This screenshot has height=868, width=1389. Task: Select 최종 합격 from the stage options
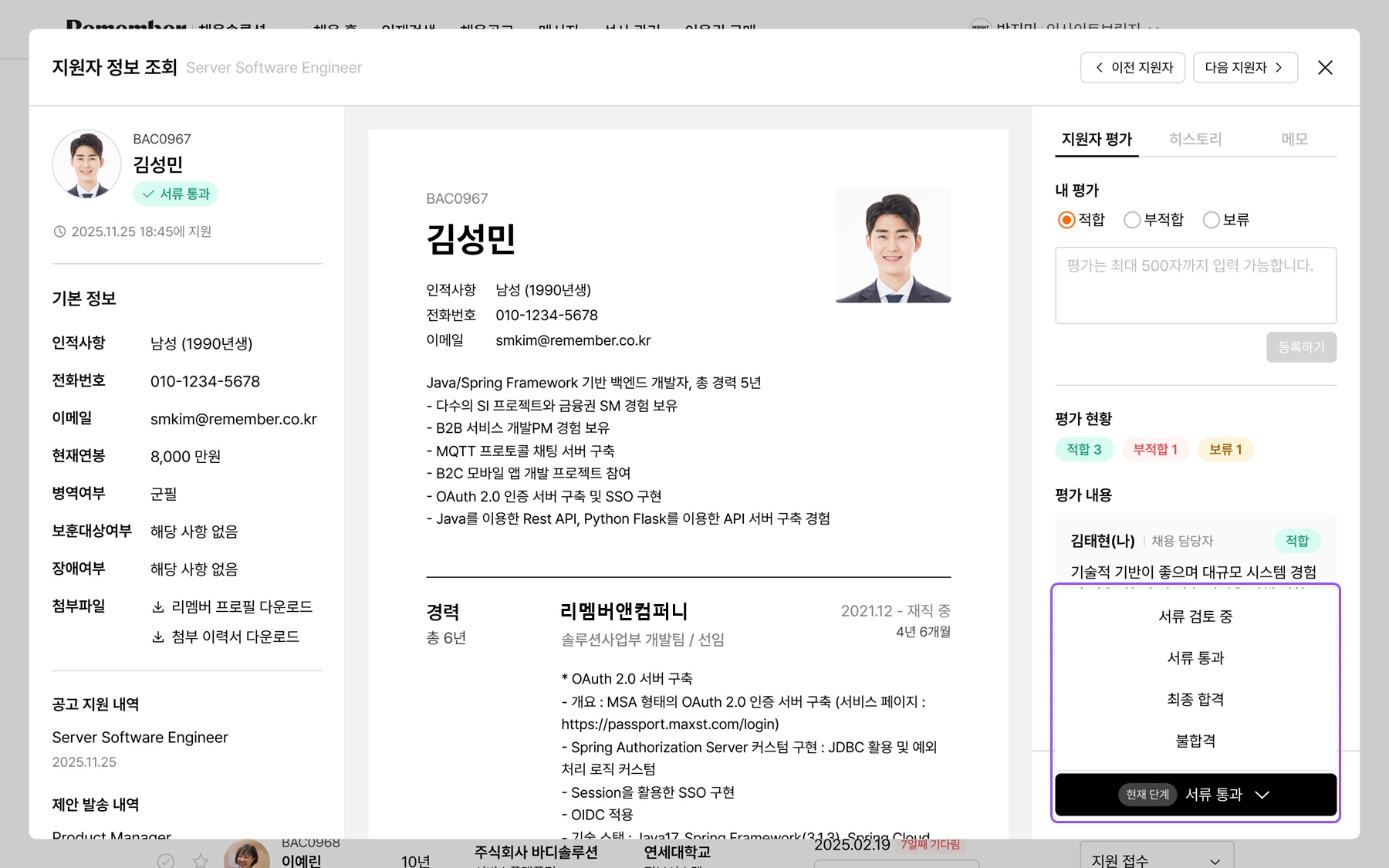click(x=1195, y=699)
